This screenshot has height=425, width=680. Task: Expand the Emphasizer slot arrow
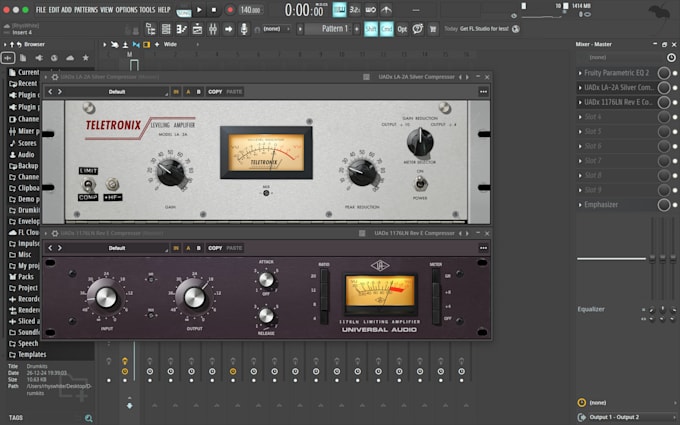[580, 205]
